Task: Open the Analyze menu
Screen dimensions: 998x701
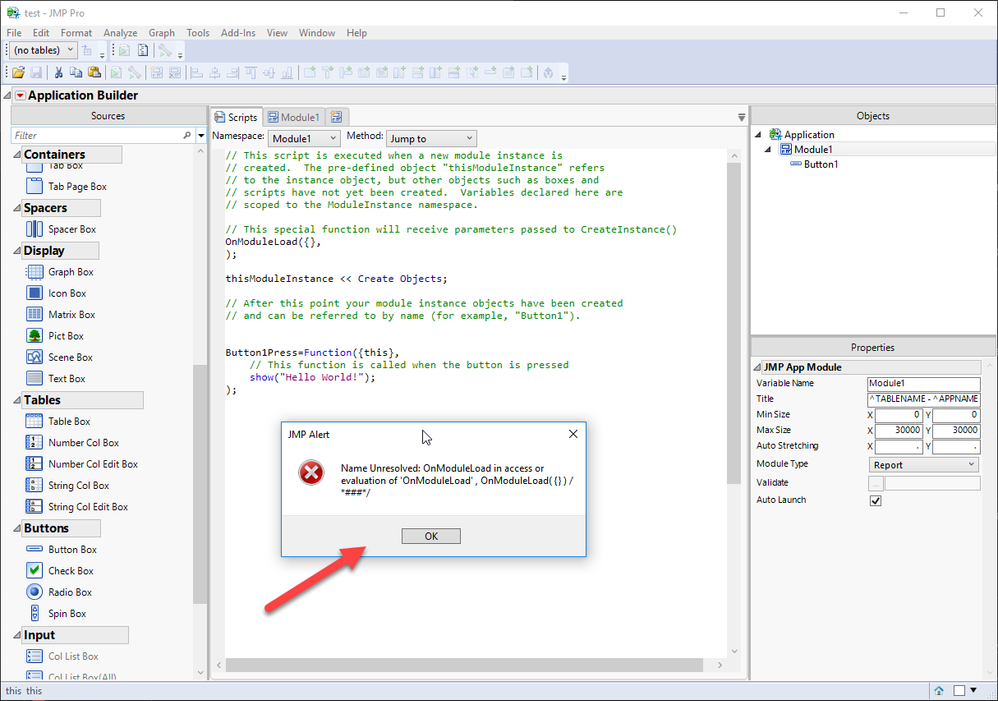Action: 120,32
